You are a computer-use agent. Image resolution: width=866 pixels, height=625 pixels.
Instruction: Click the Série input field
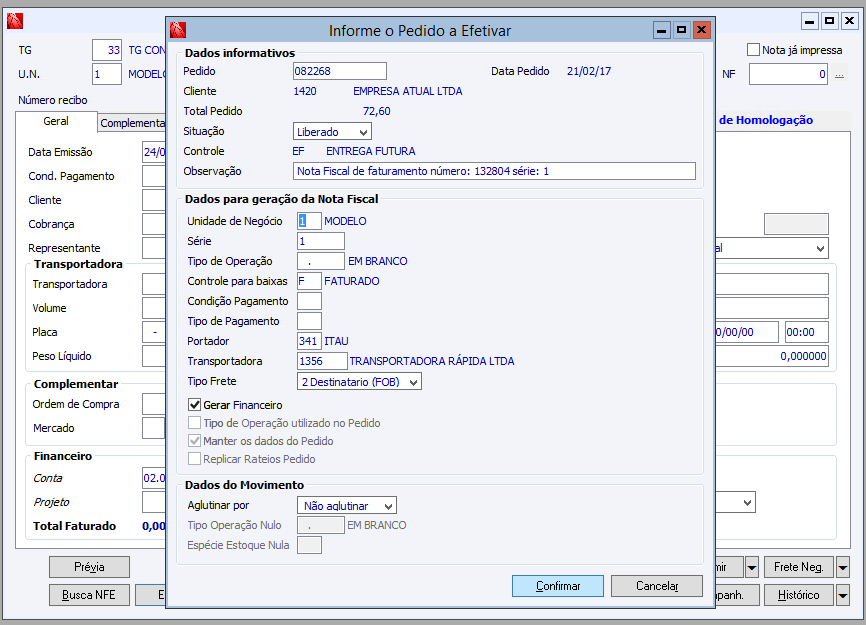pos(321,241)
